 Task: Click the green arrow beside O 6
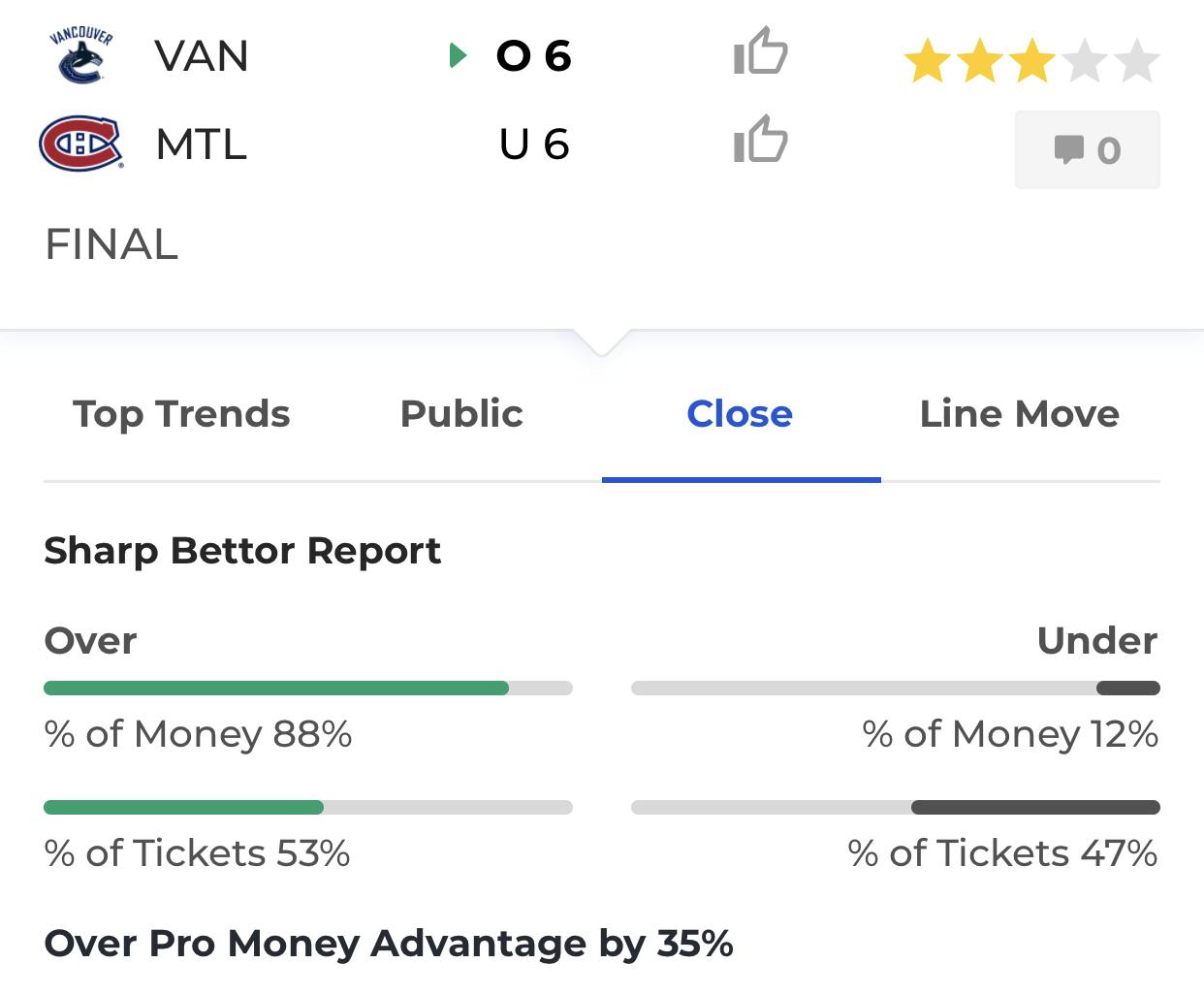coord(459,56)
